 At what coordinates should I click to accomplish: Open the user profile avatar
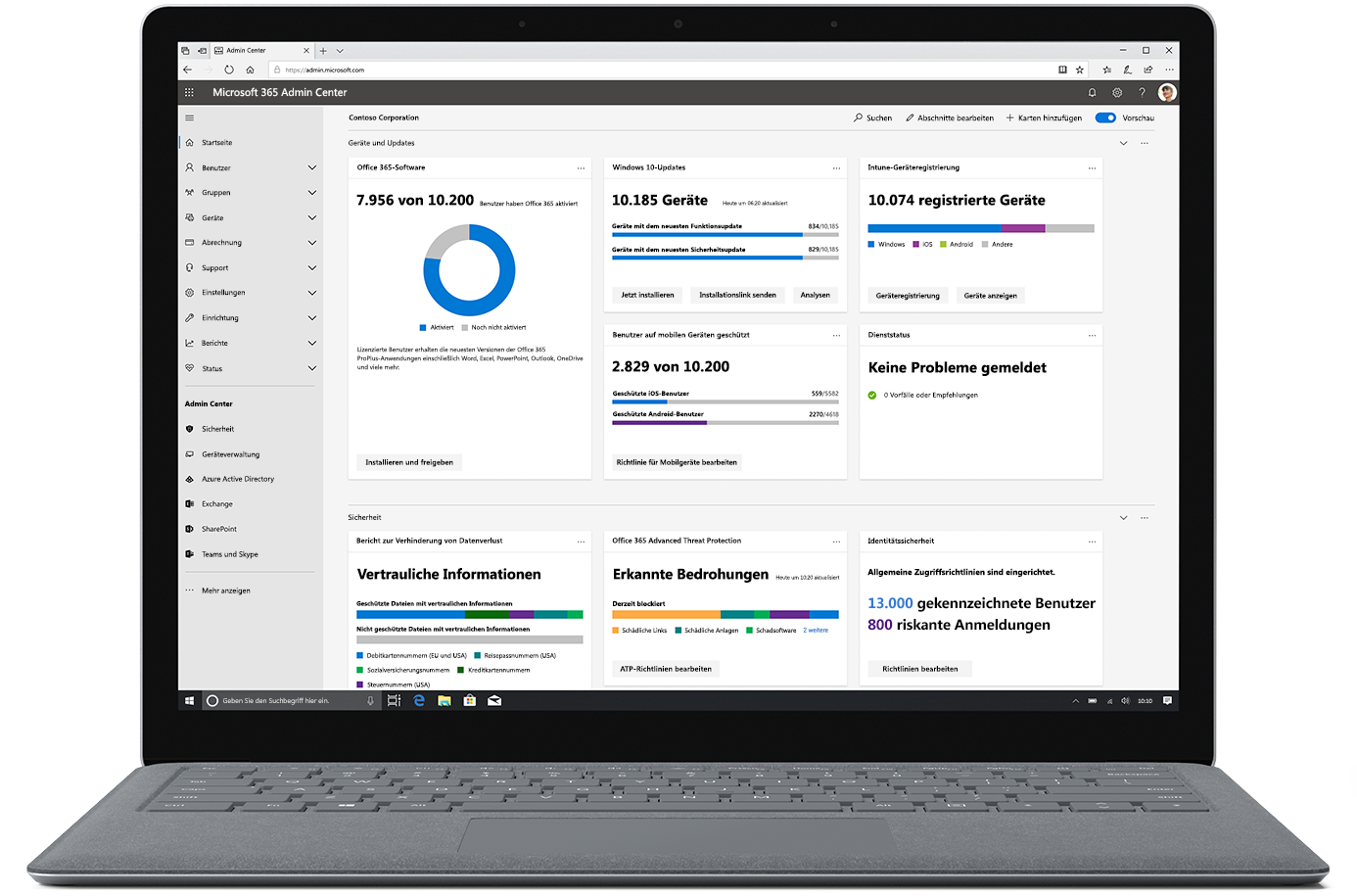[x=1166, y=92]
